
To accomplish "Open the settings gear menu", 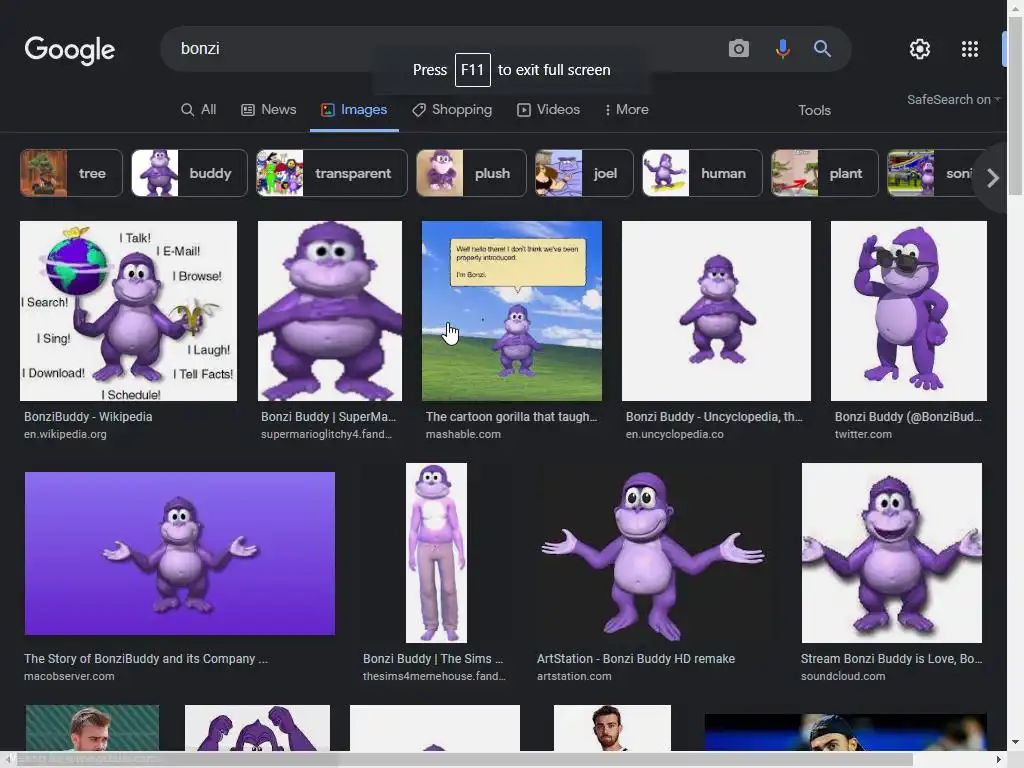I will click(x=920, y=49).
